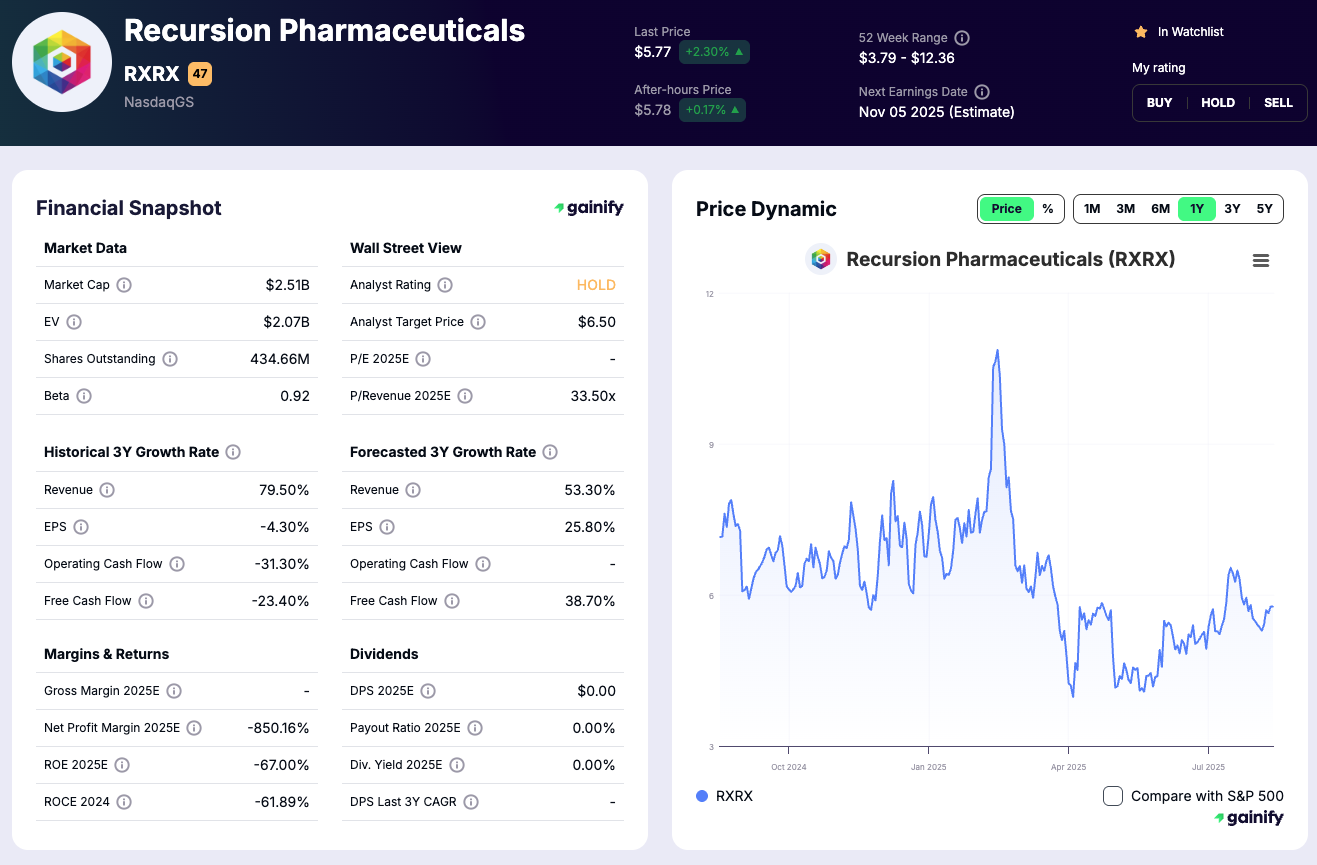Click the 33.50x P/Revenue value
Image resolution: width=1317 pixels, height=865 pixels.
[x=593, y=396]
